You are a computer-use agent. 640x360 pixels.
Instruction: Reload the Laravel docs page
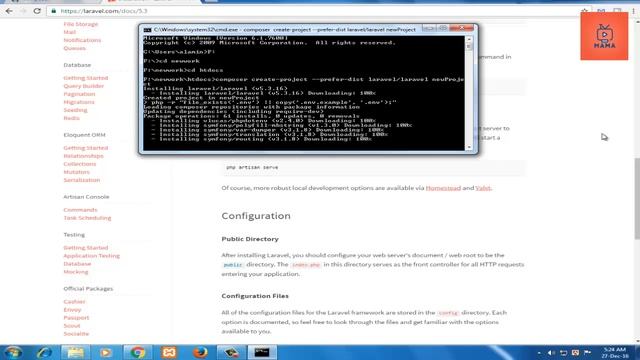click(x=37, y=11)
